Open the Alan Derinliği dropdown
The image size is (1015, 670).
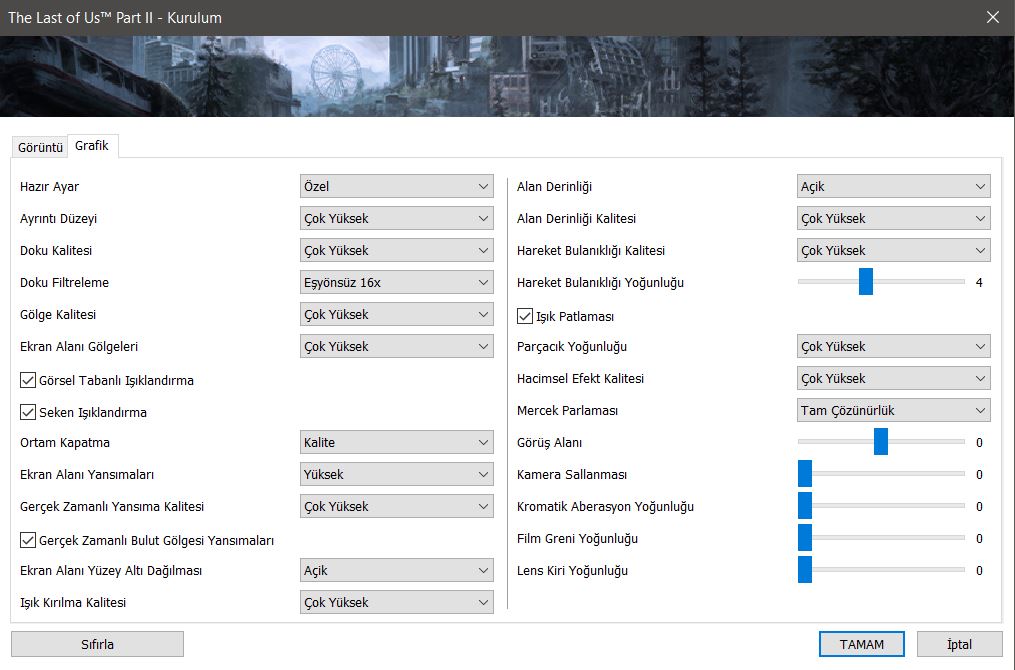click(893, 186)
